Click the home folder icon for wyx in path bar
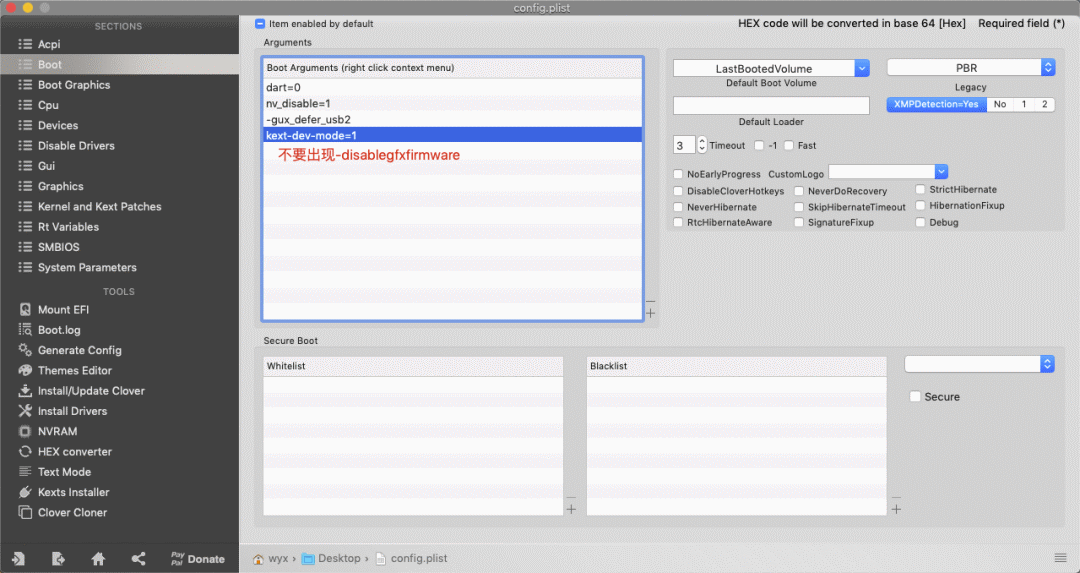The height and width of the screenshot is (573, 1080). tap(258, 559)
